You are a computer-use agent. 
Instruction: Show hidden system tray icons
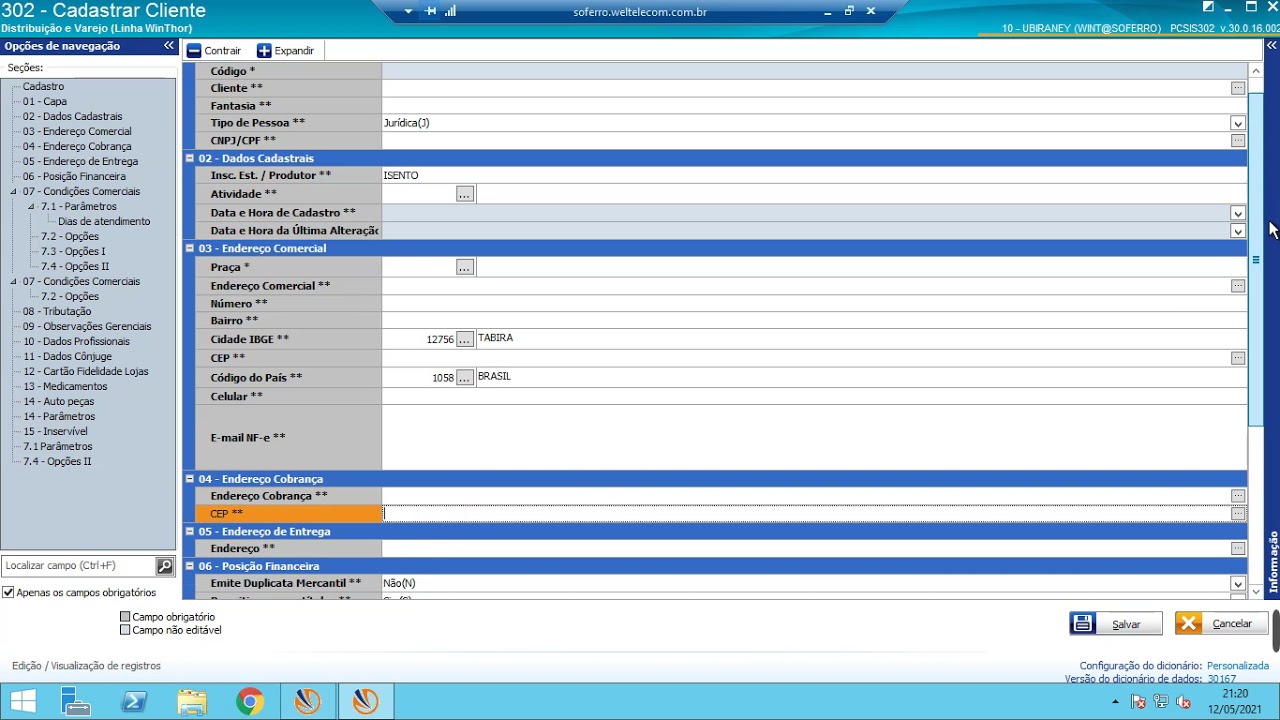[x=1117, y=702]
